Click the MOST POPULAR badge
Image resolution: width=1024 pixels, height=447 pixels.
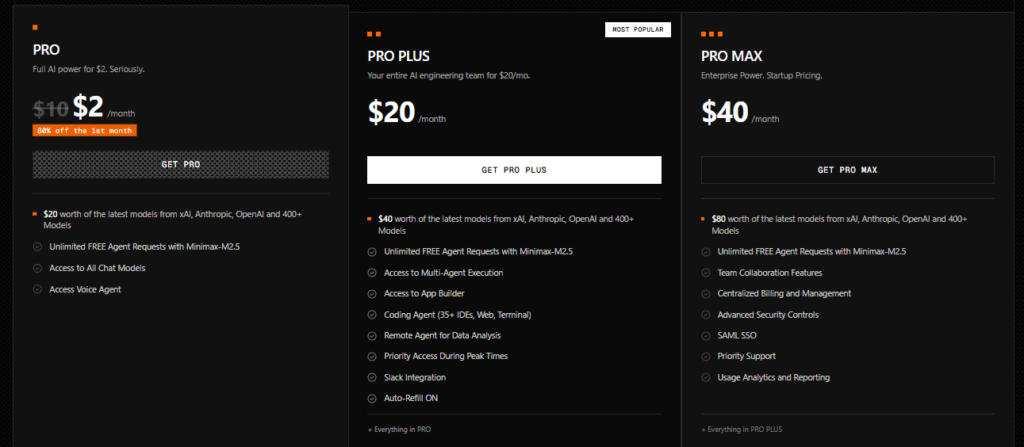click(x=637, y=29)
